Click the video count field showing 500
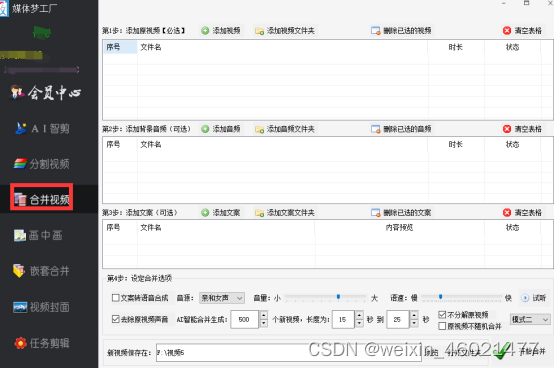The image size is (554, 368). (x=245, y=319)
